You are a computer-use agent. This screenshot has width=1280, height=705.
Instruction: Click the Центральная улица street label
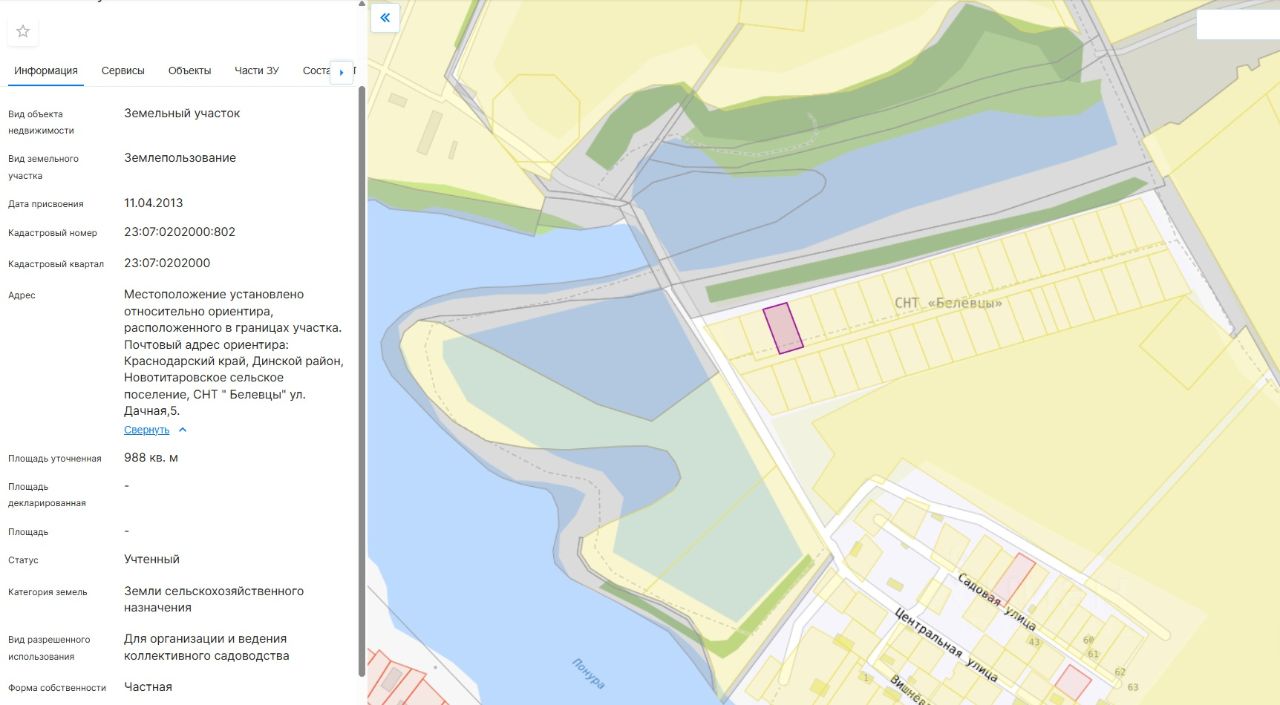click(946, 644)
